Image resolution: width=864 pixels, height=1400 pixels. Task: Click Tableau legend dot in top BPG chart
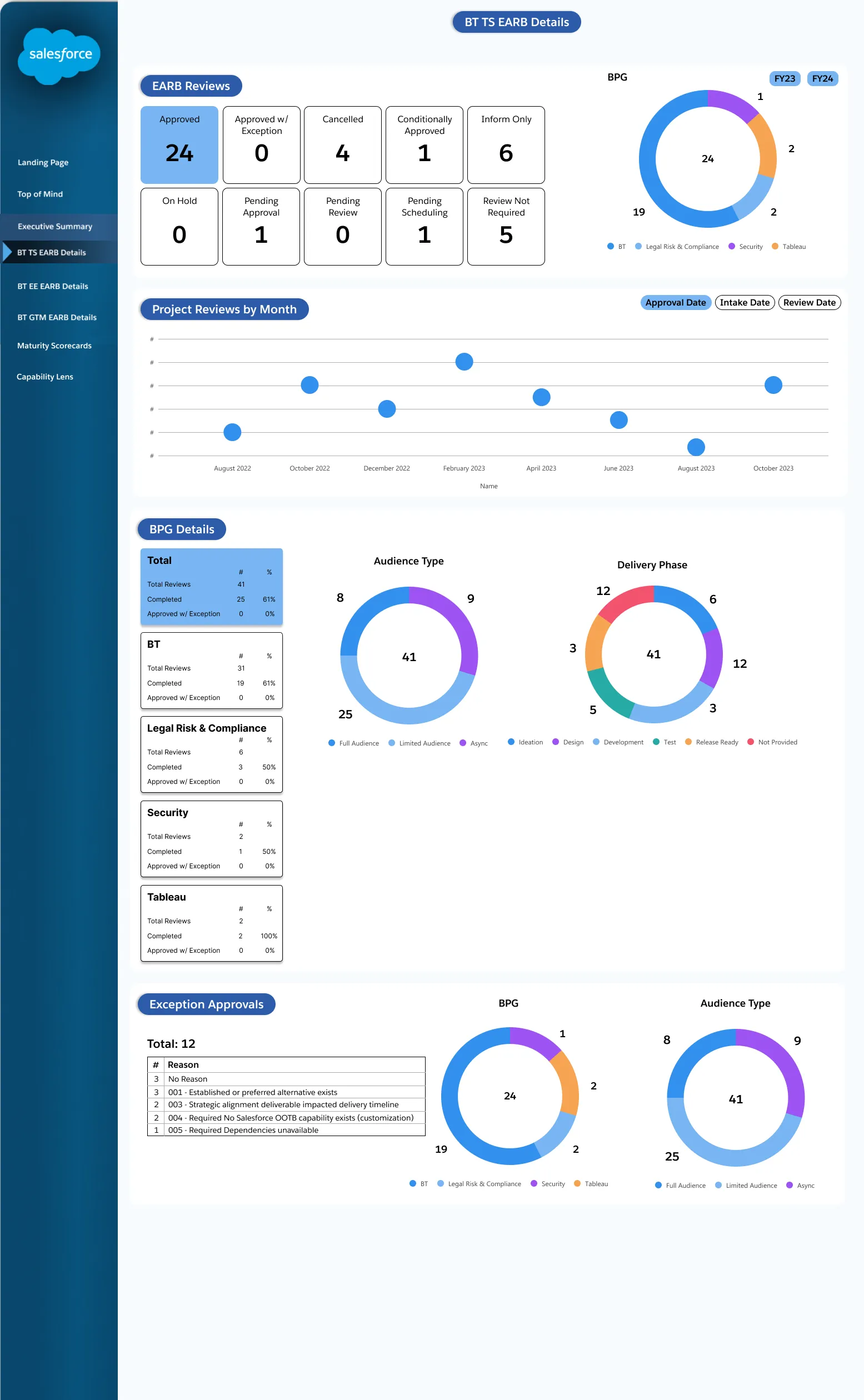(x=775, y=246)
